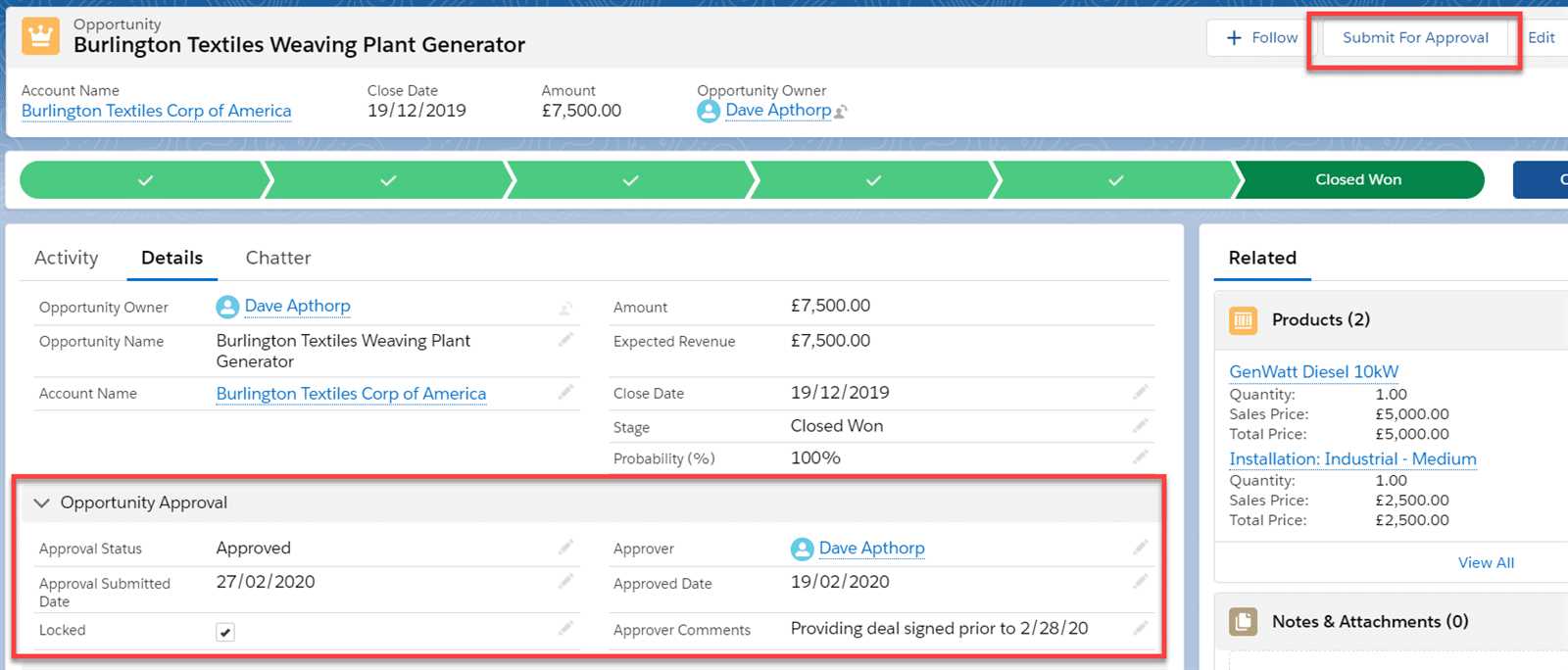Click the Products related list icon
The image size is (1568, 670).
1244,319
